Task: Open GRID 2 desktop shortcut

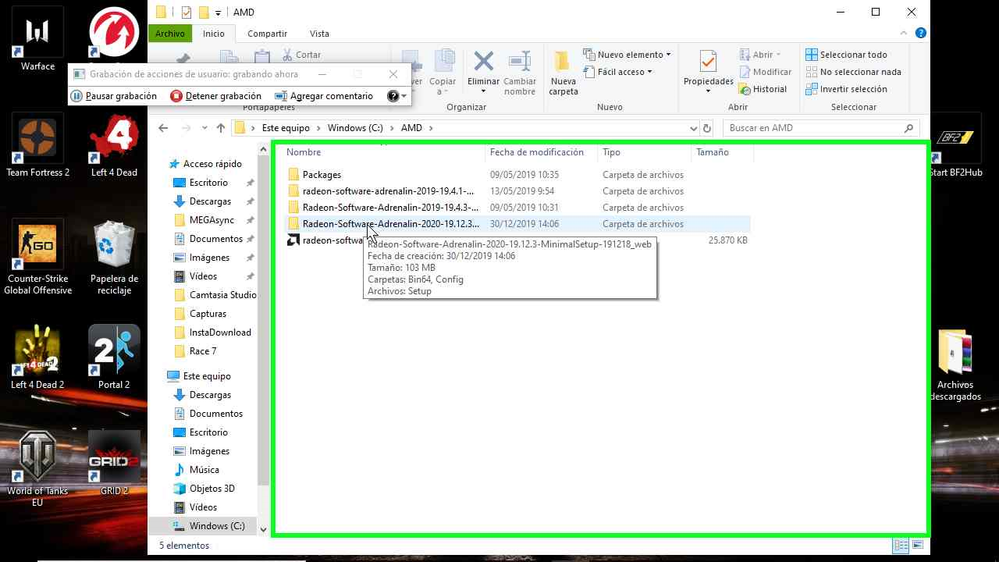Action: pos(114,463)
